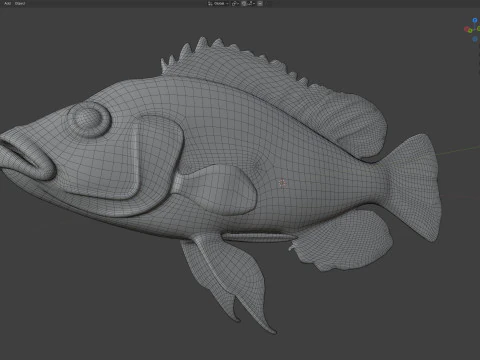Screen dimensions: 480x360
Task: Open the Global transform orientation dropdown
Action: [218, 3]
